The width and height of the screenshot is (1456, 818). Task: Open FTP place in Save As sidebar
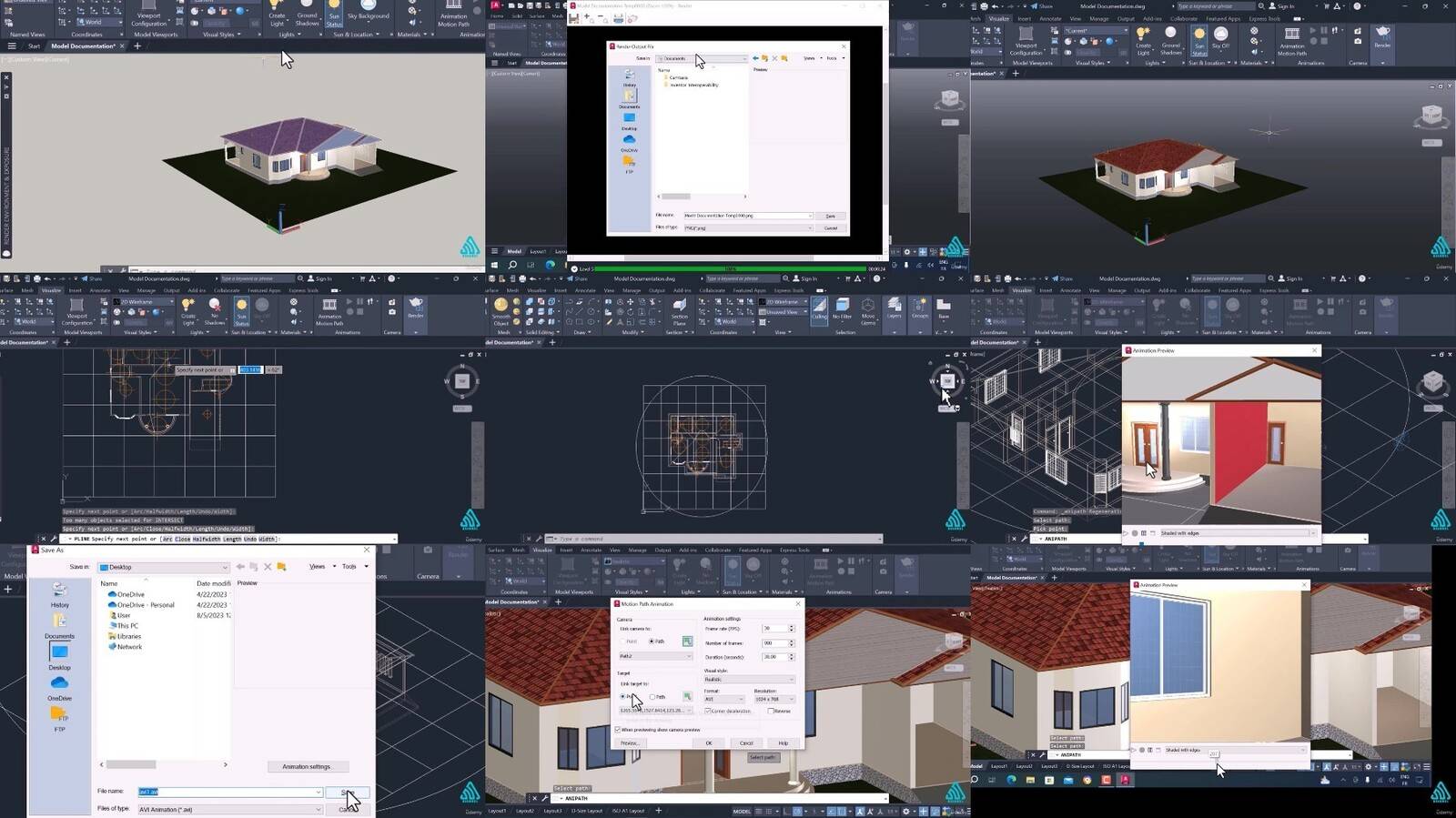click(x=59, y=719)
